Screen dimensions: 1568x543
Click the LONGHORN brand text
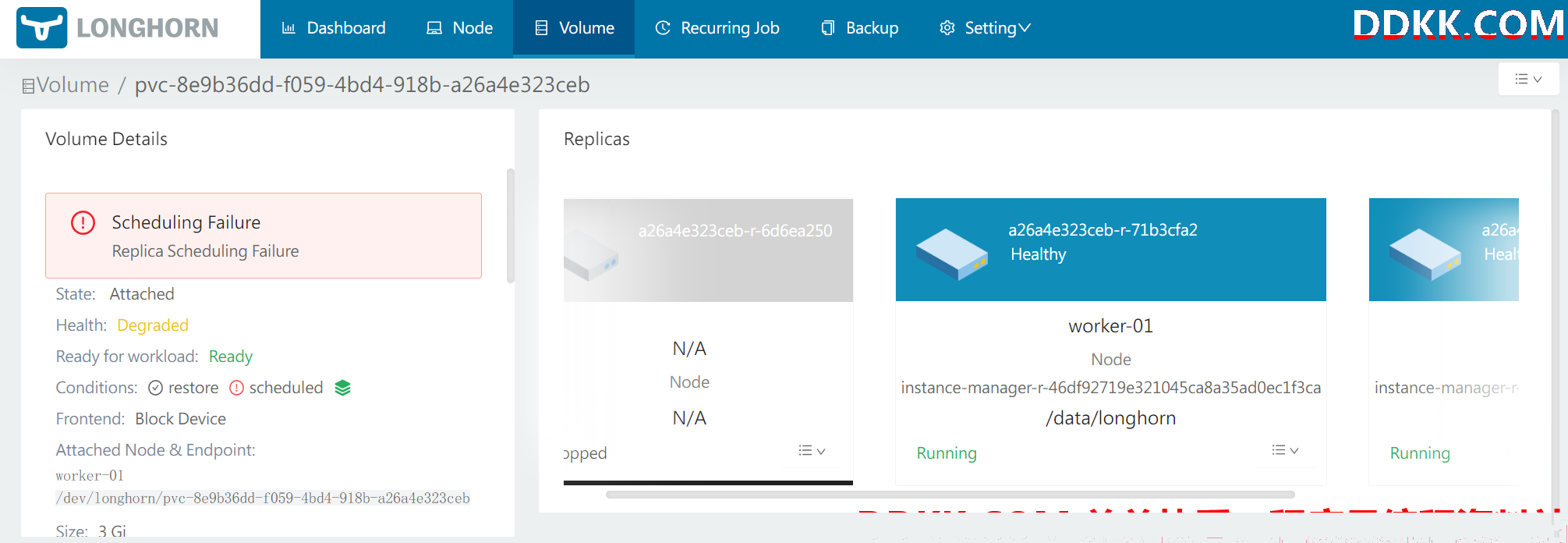[147, 28]
